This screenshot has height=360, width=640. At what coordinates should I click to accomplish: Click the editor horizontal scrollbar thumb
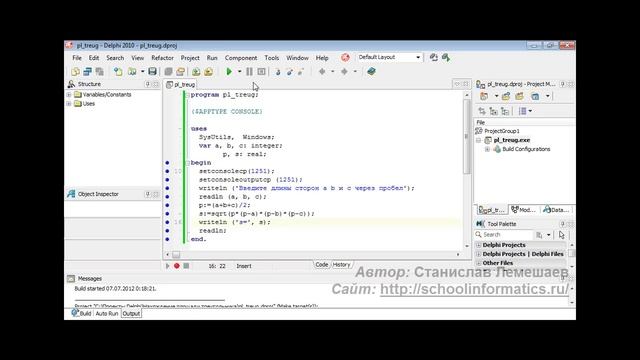pos(176,255)
